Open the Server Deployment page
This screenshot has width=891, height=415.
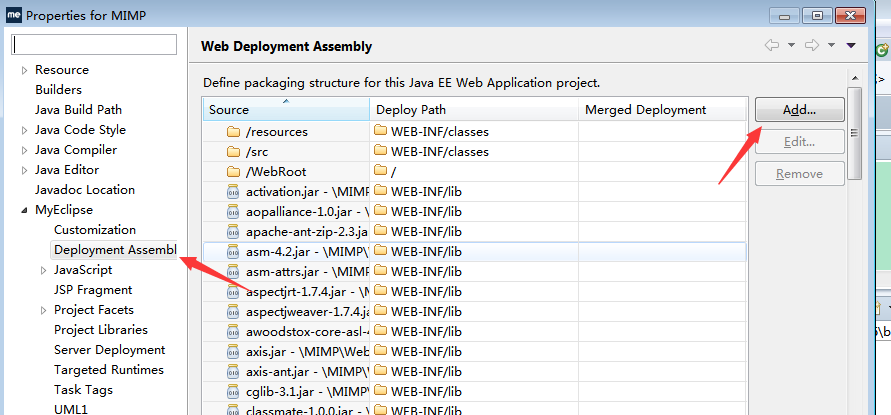click(109, 350)
